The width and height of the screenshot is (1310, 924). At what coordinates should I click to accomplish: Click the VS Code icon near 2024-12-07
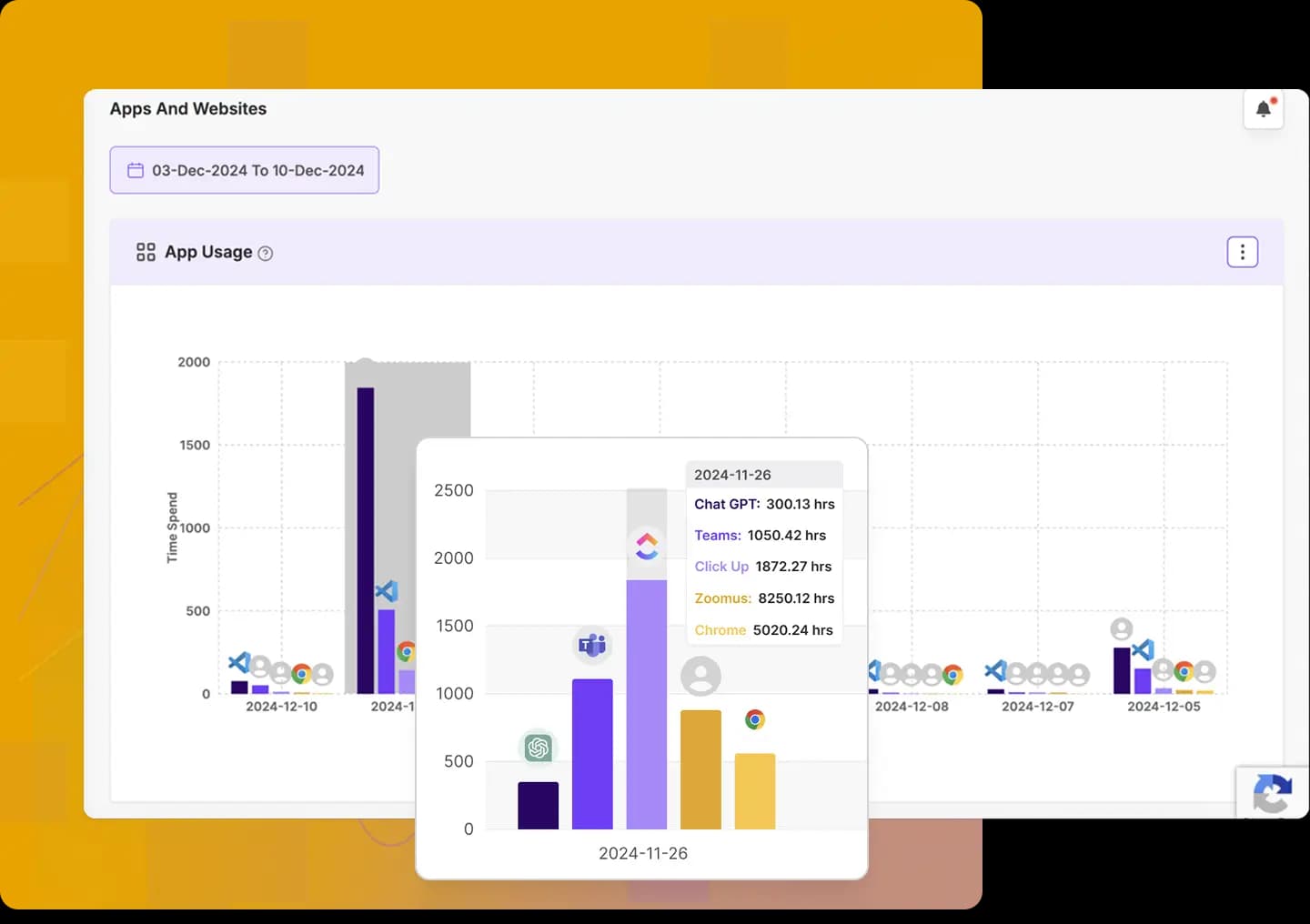[x=997, y=671]
